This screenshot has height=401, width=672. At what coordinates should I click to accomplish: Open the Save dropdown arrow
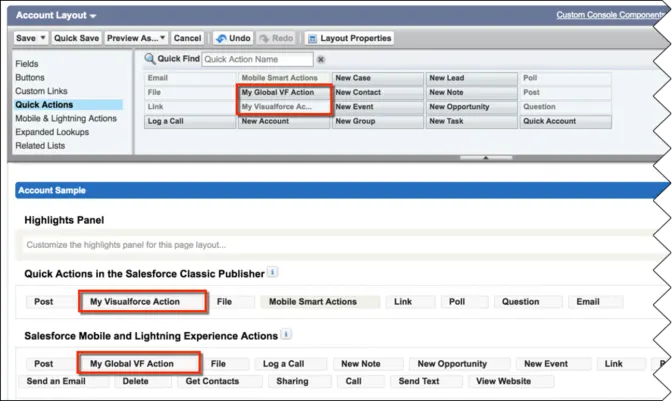[42, 38]
